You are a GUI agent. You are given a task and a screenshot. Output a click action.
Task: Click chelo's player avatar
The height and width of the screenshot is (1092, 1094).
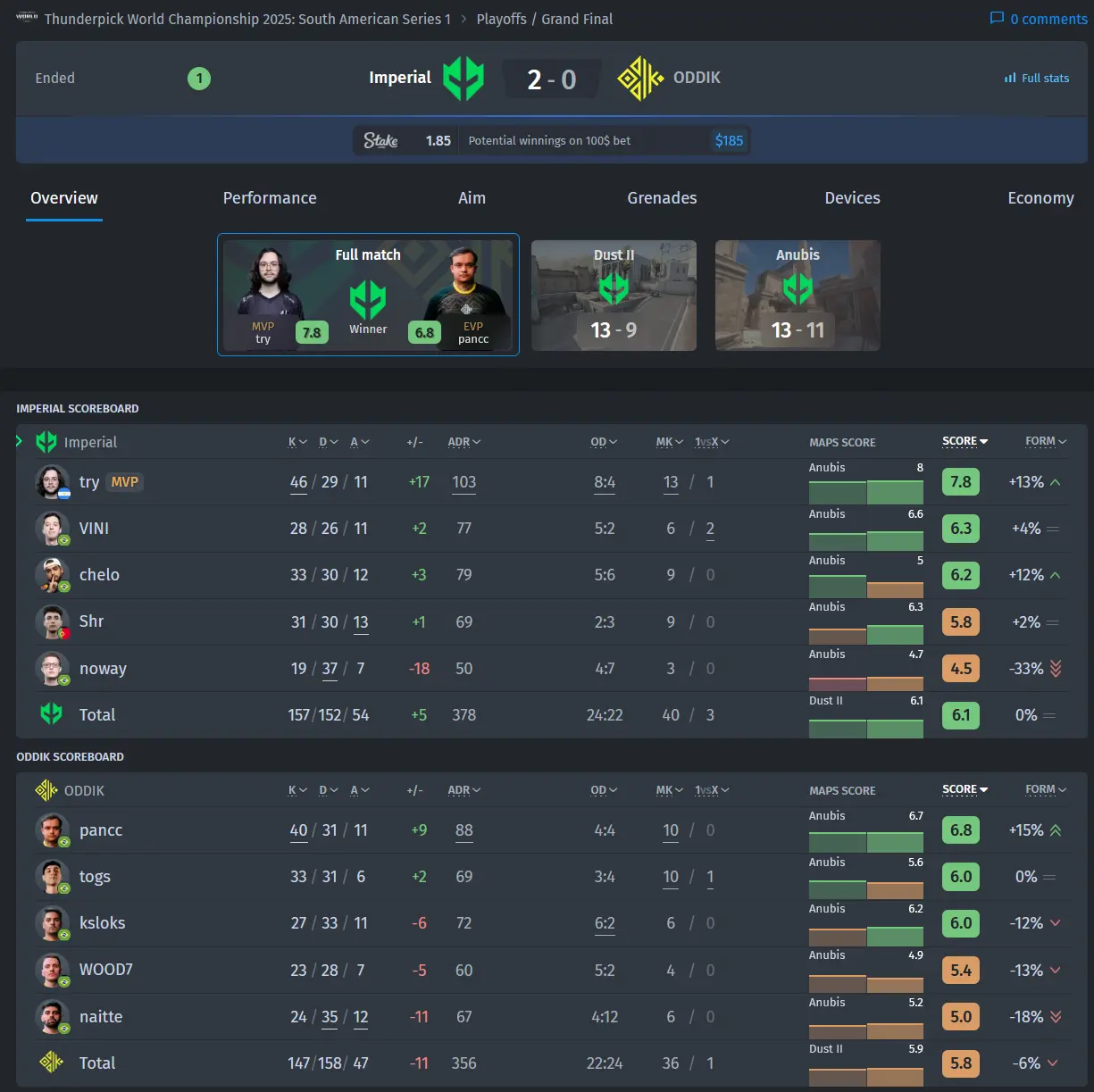52,575
